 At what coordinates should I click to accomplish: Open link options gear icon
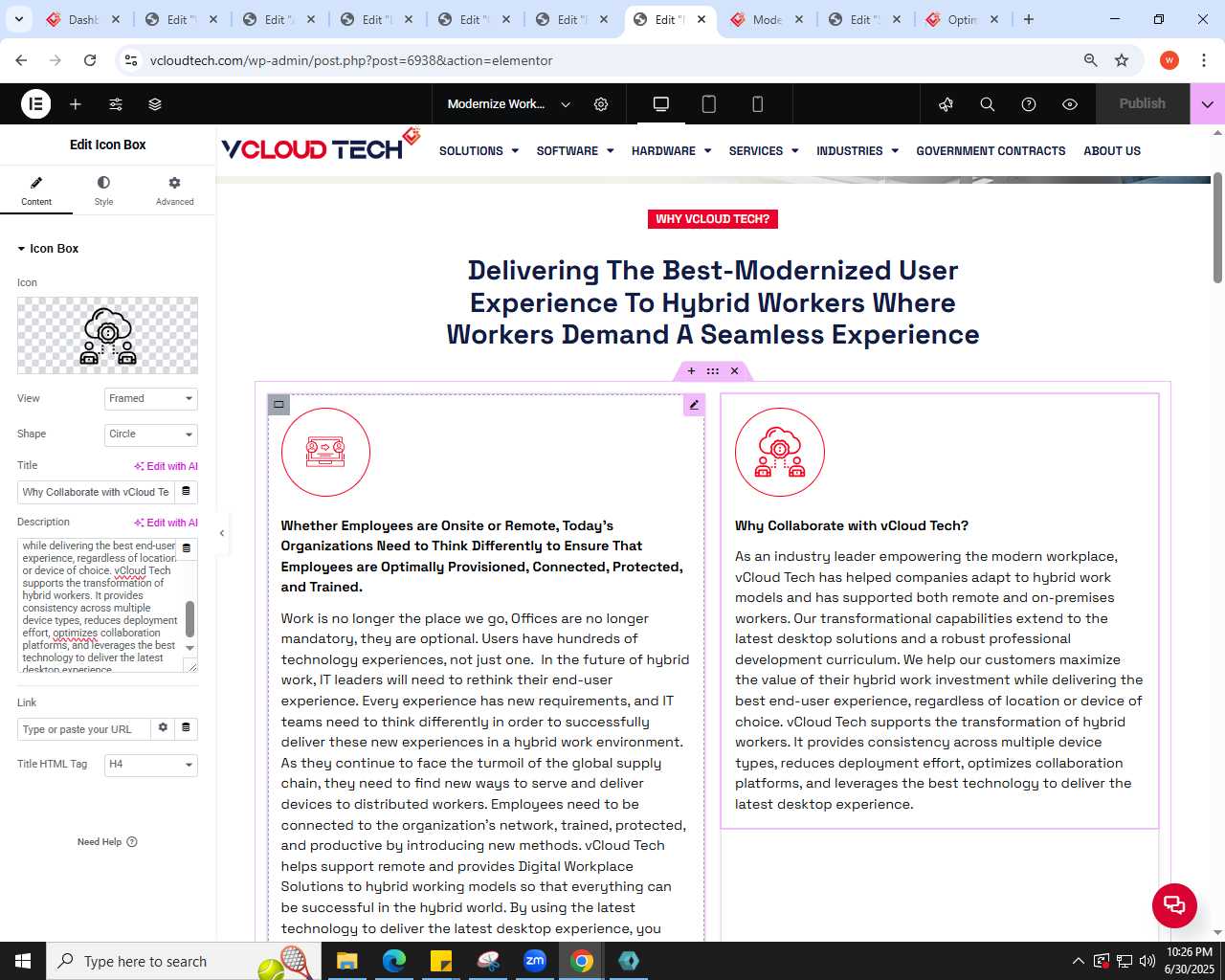pyautogui.click(x=163, y=728)
